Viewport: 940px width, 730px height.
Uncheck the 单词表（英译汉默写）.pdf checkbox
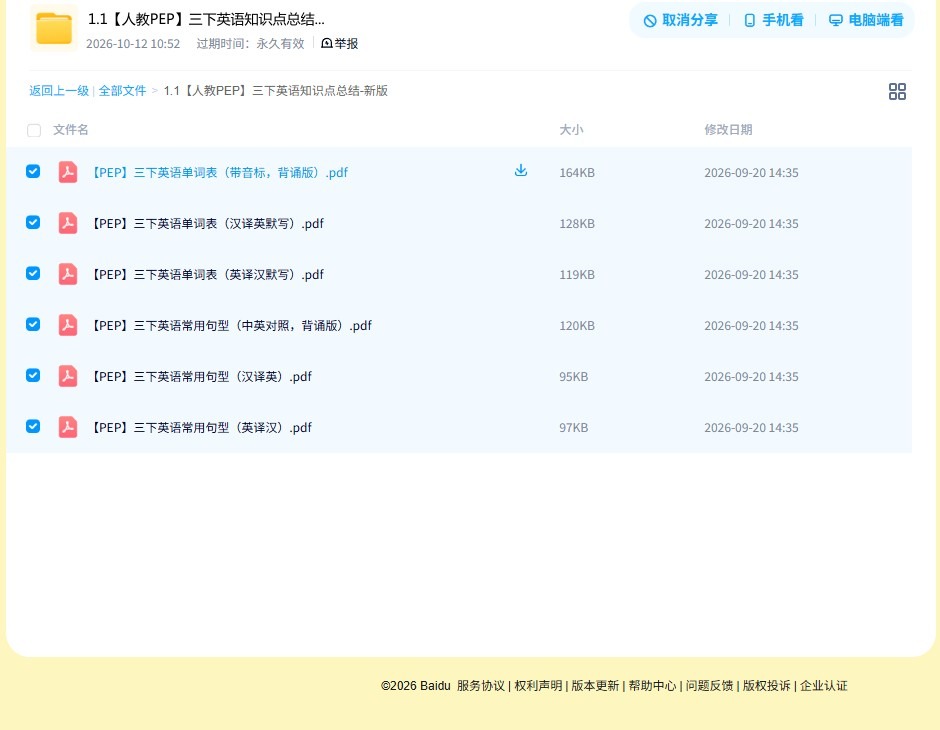33,273
